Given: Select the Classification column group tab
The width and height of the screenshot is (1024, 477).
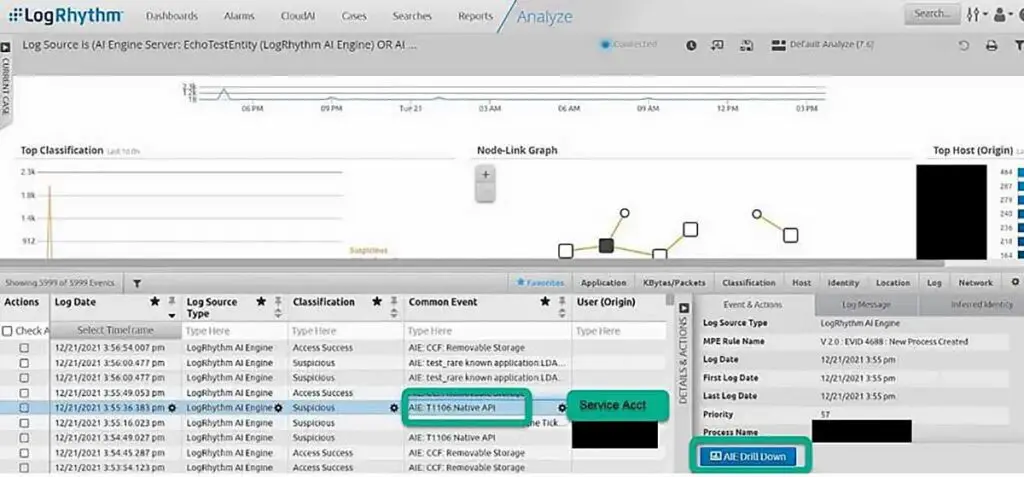Looking at the screenshot, I should tap(748, 283).
